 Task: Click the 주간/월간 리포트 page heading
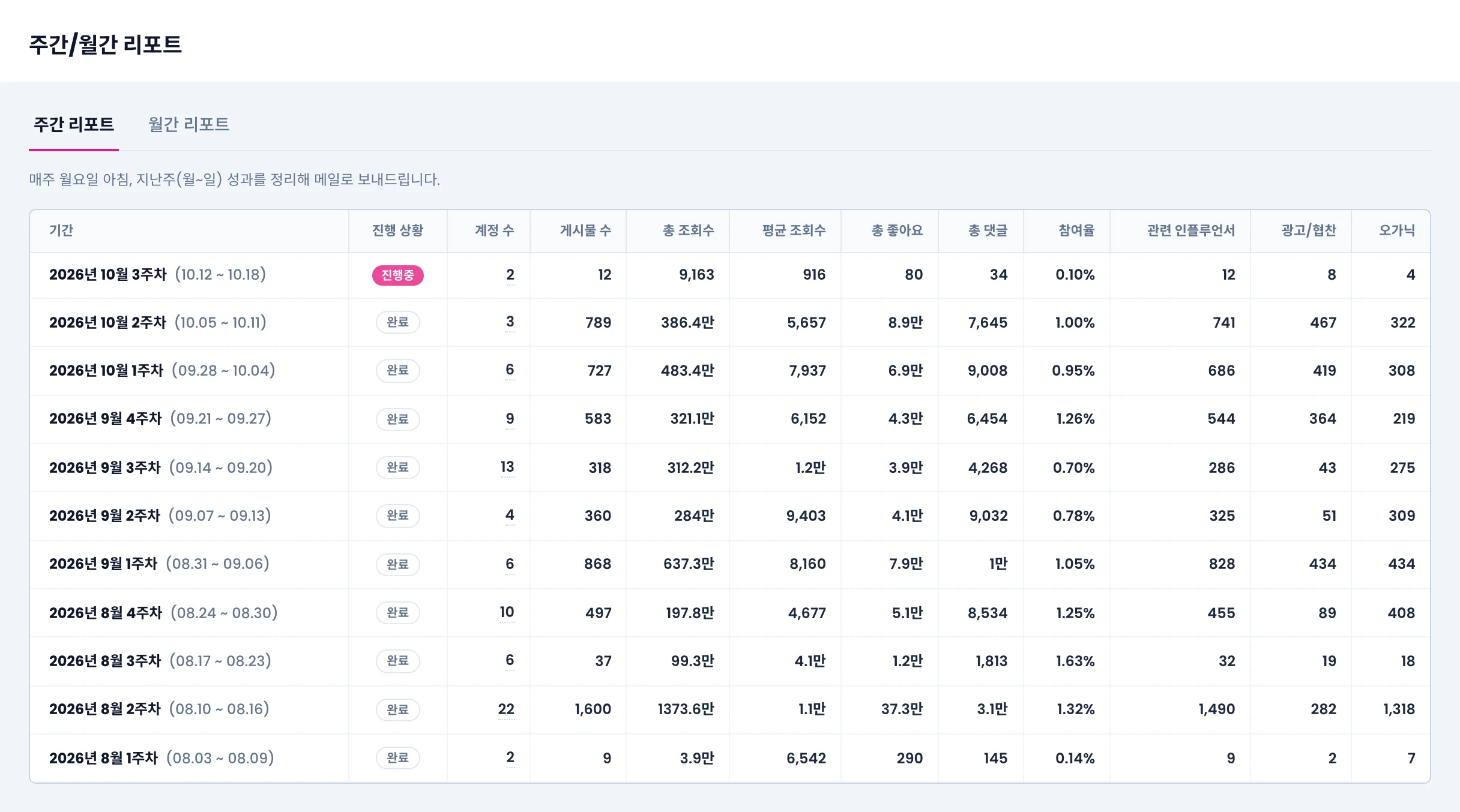[x=105, y=44]
